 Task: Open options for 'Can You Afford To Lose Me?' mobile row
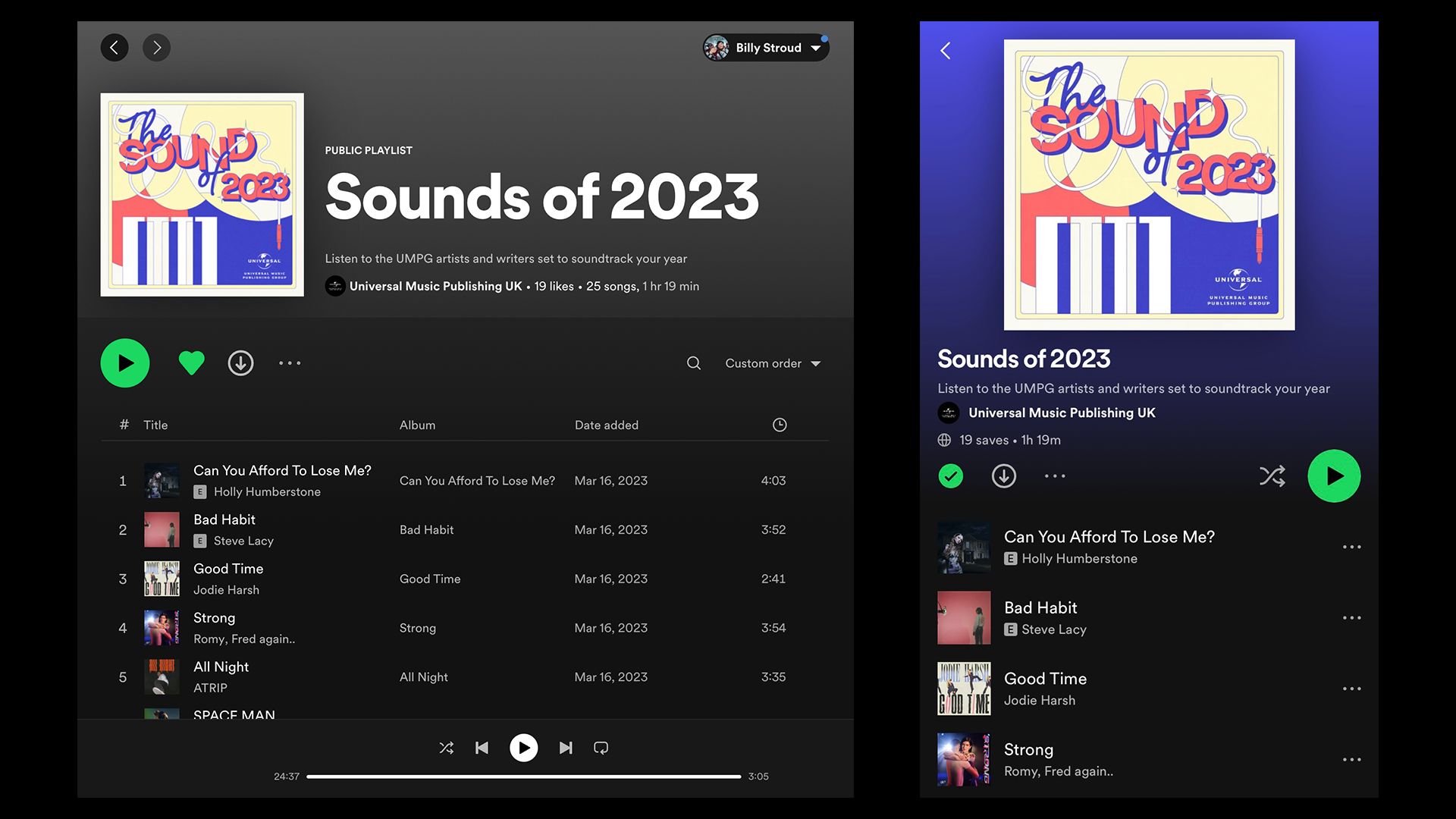(x=1351, y=547)
